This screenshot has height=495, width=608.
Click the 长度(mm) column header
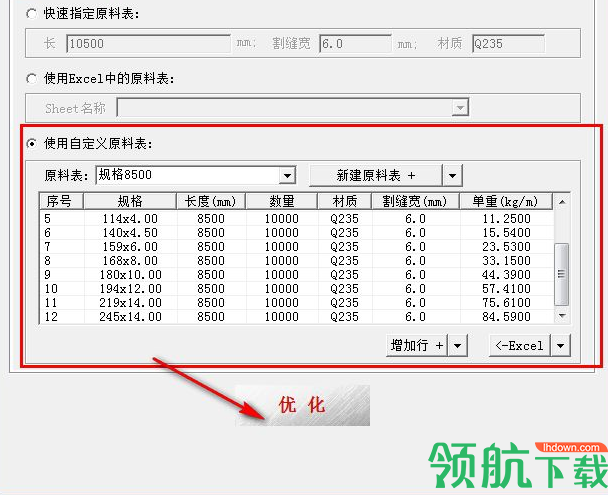(x=211, y=202)
